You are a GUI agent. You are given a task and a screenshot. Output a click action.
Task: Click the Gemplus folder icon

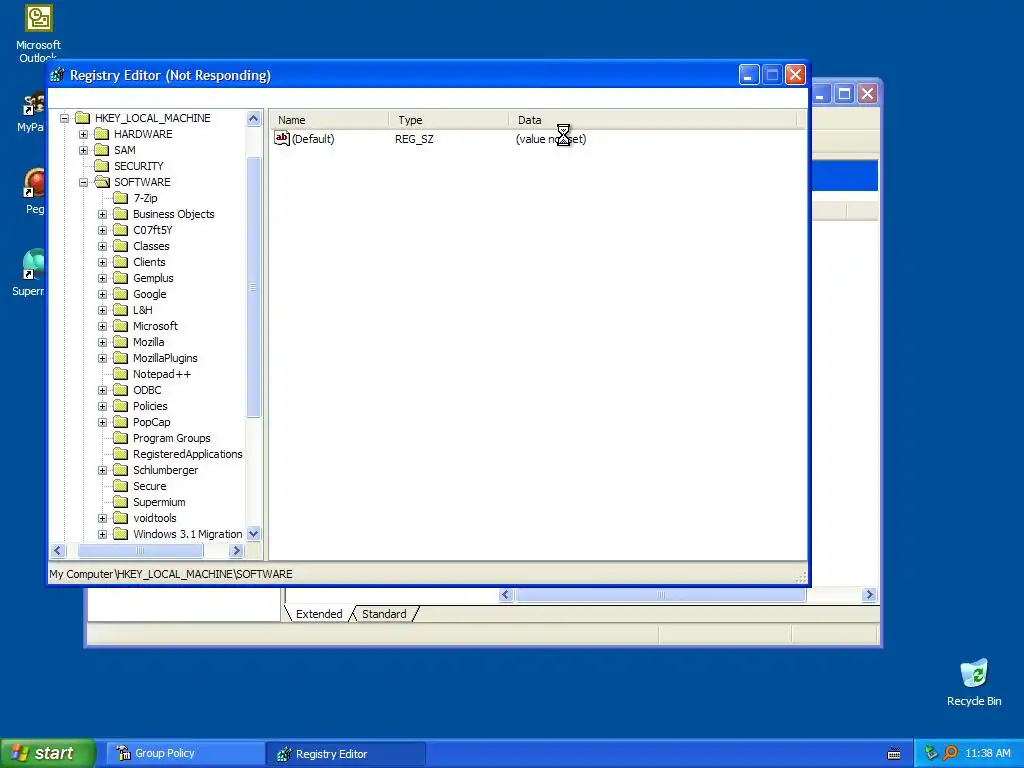120,278
